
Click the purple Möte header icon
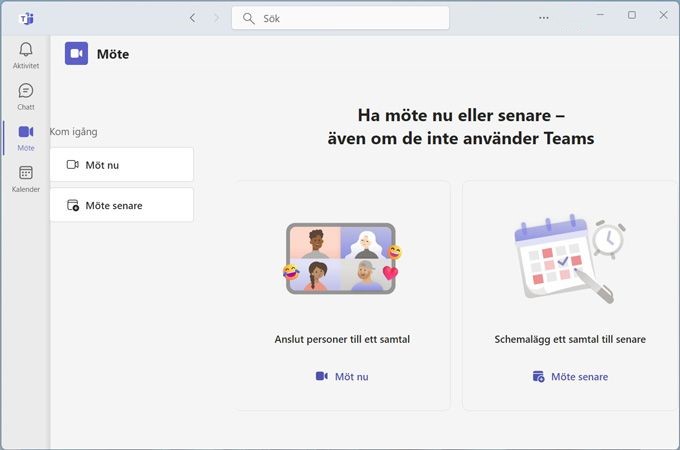click(x=76, y=53)
